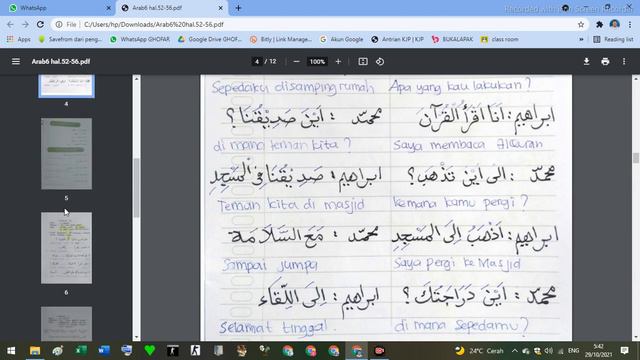Open Word from the taskbar

[104, 351]
